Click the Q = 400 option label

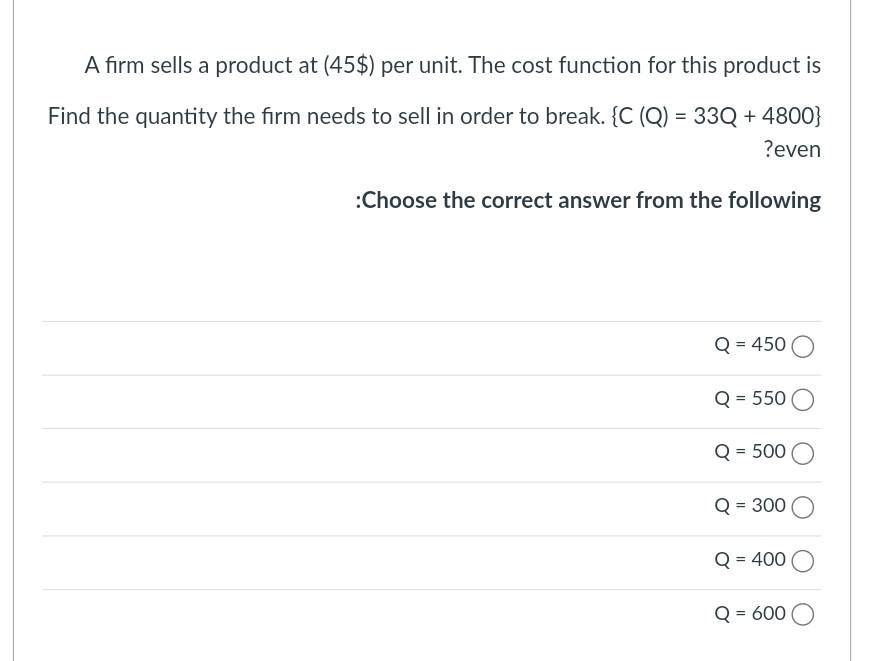[x=749, y=559]
